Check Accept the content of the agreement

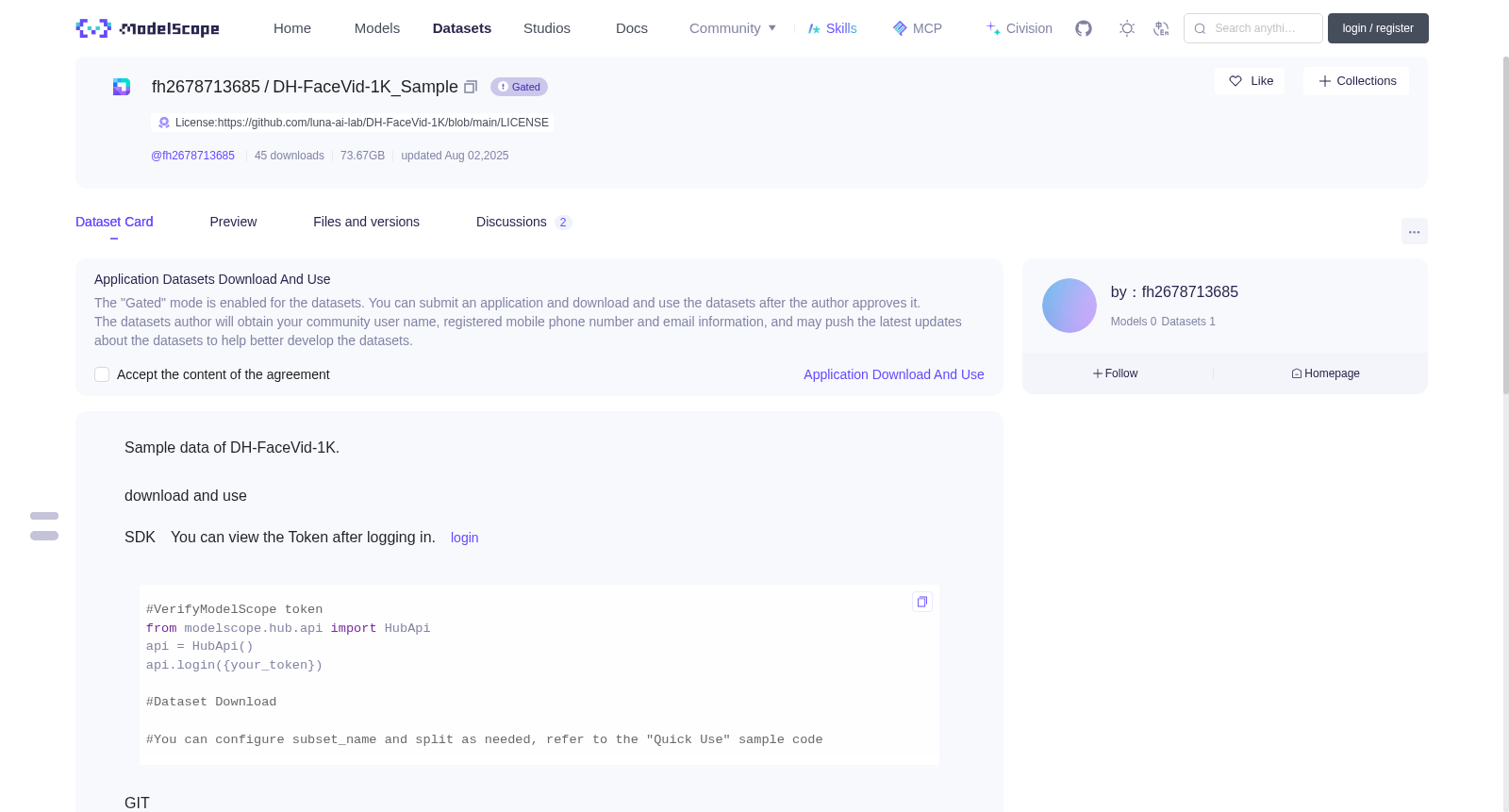click(x=102, y=374)
